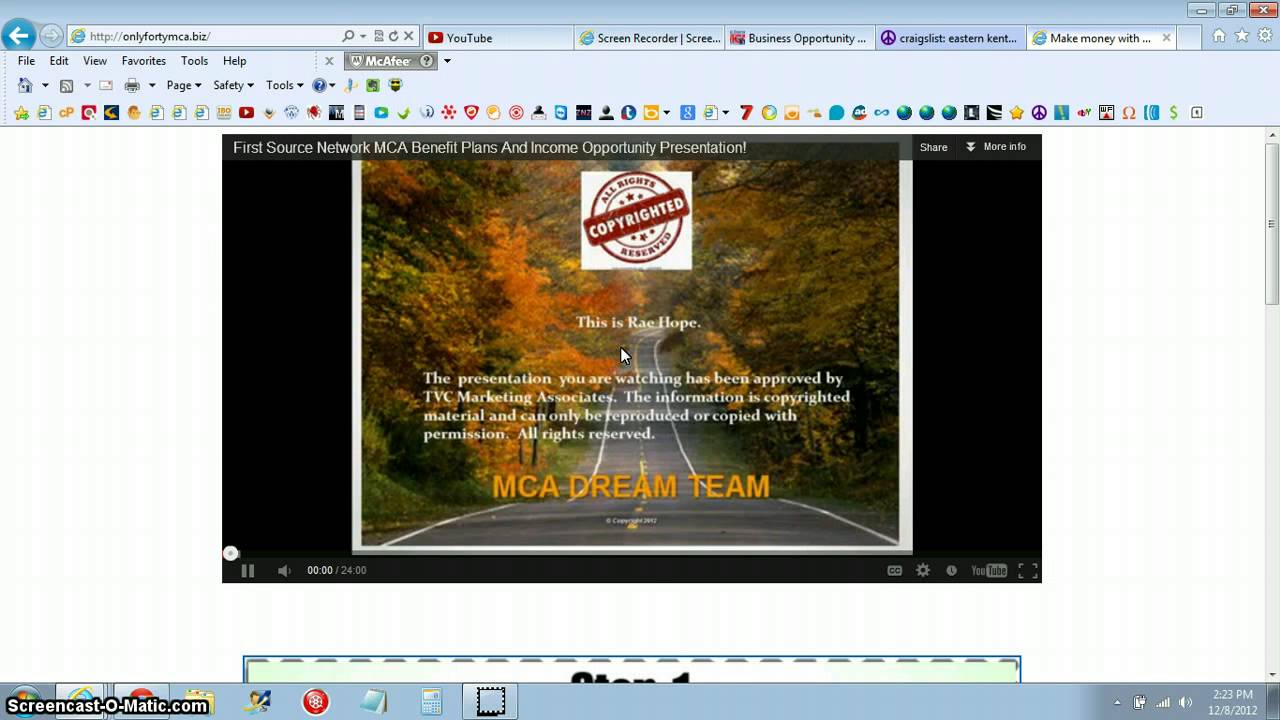Click the blue Help question mark icon
The image size is (1280, 720).
coord(319,85)
